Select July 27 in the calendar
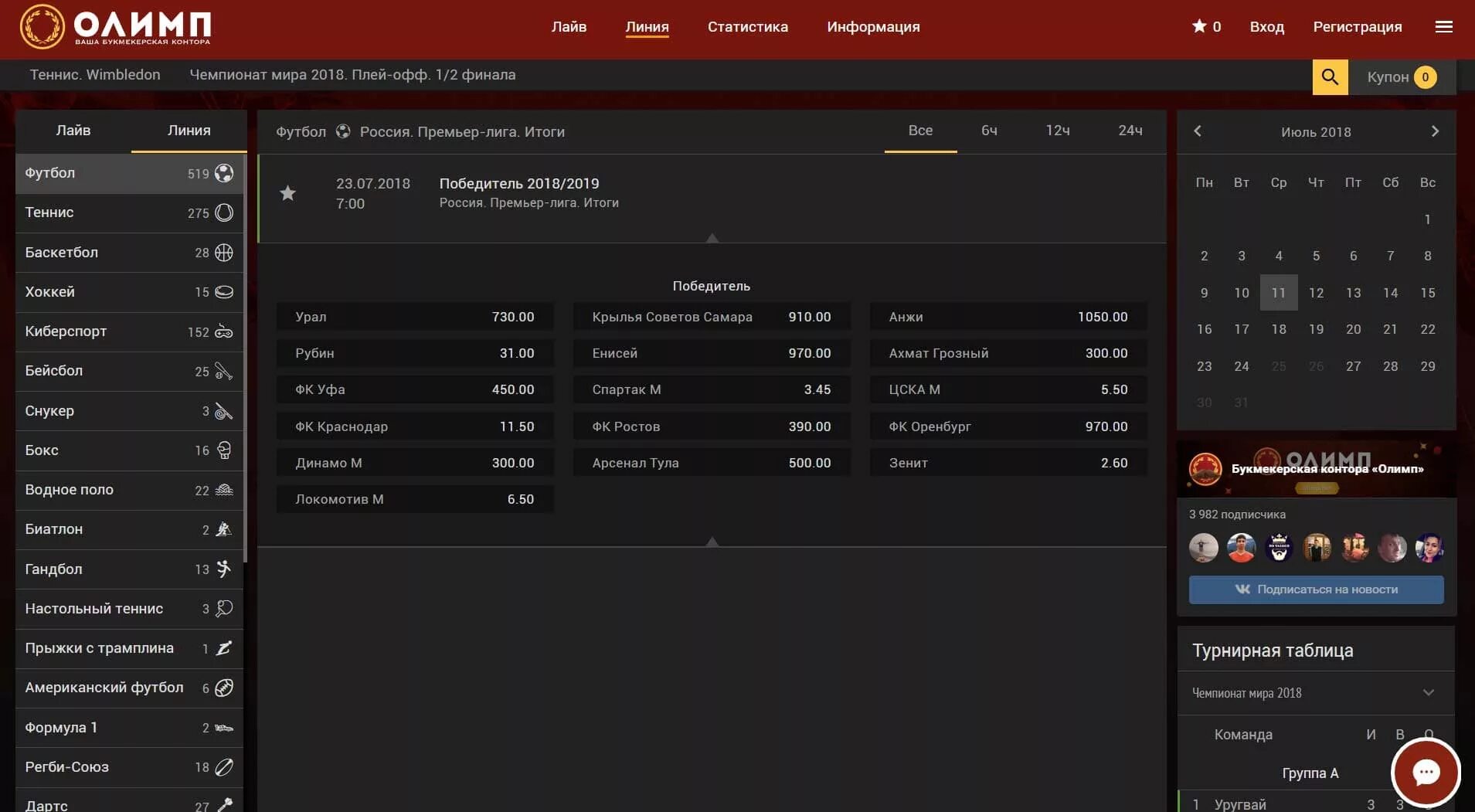Screen dimensions: 1475x812 pos(1353,366)
